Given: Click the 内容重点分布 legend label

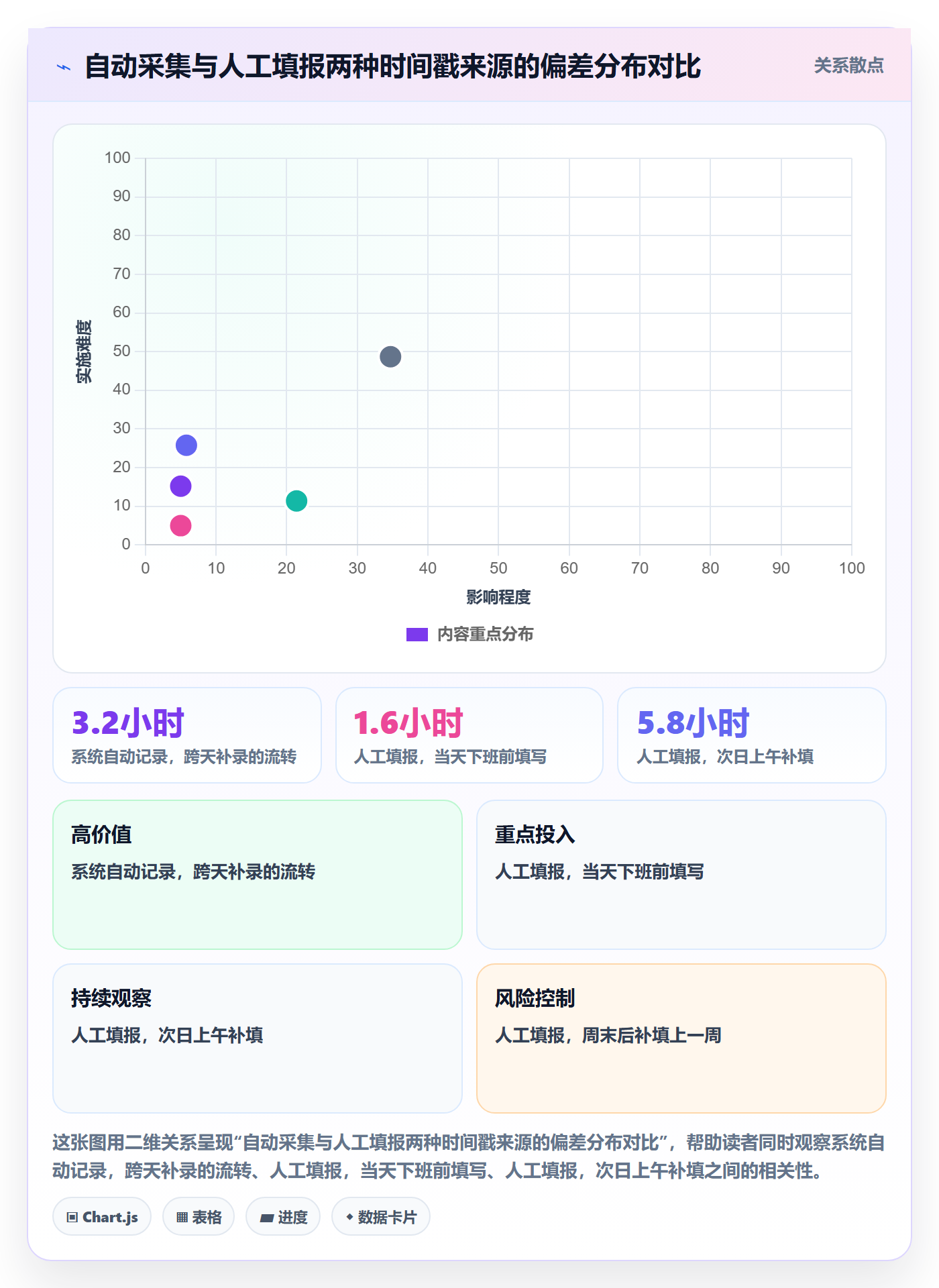Looking at the screenshot, I should click(x=486, y=635).
